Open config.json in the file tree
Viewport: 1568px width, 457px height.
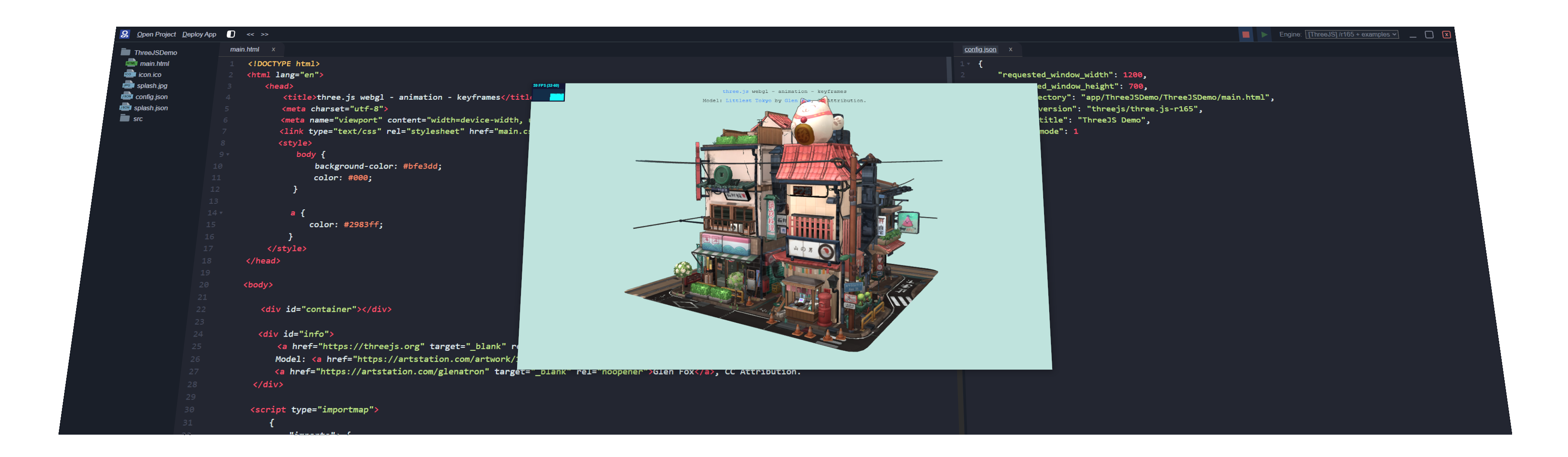click(x=151, y=96)
